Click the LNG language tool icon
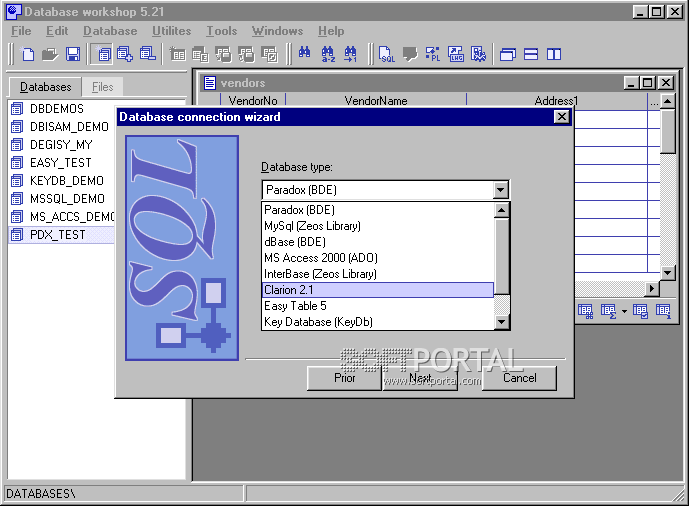Screen dimensions: 689x506 point(456,54)
